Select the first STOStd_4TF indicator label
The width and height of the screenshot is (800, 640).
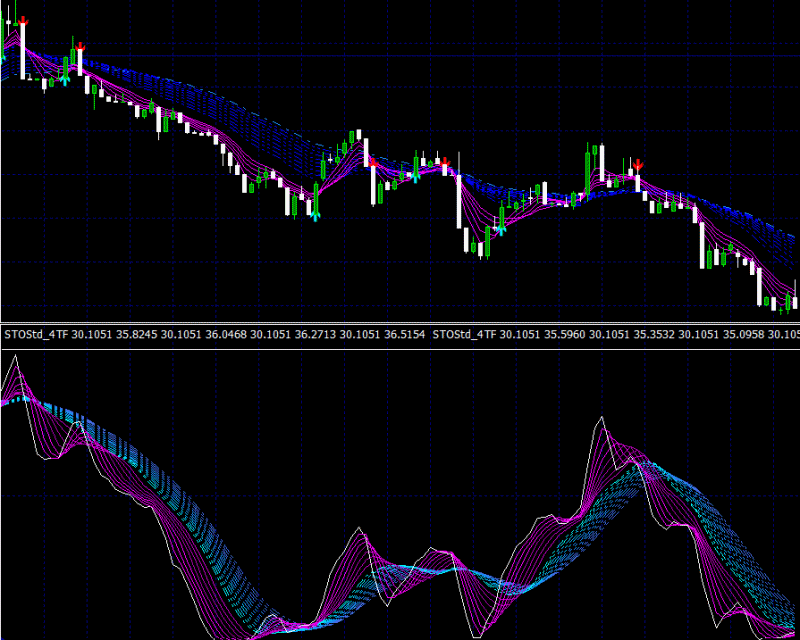point(36,335)
